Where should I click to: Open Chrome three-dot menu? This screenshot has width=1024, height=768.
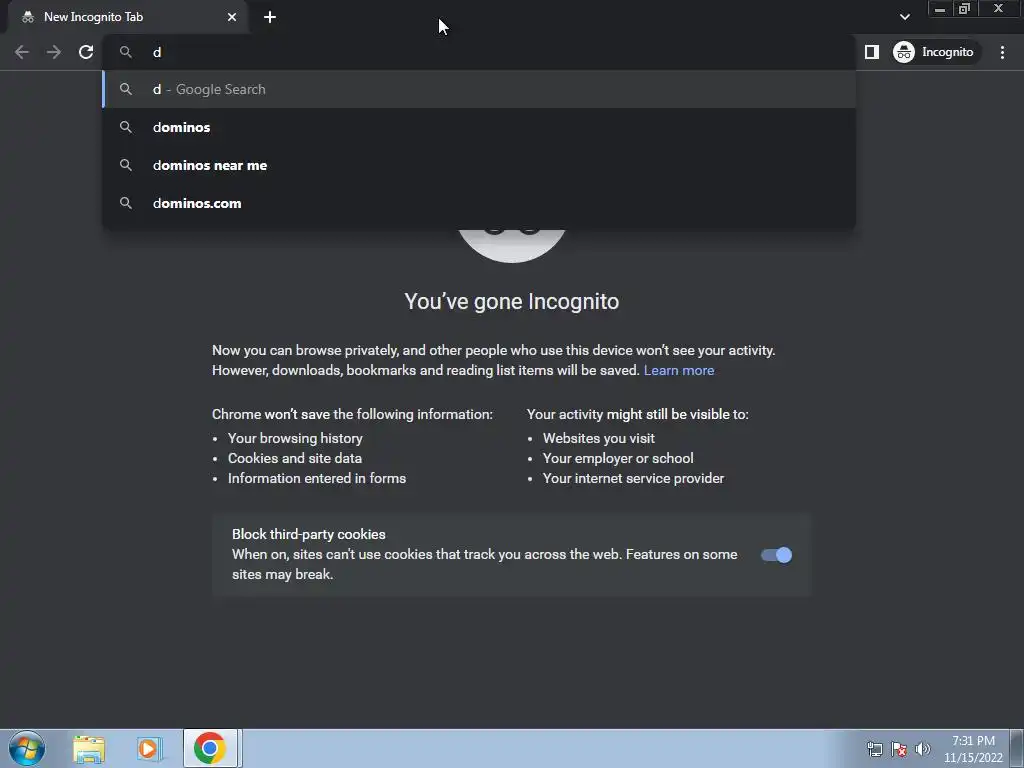[x=1002, y=52]
